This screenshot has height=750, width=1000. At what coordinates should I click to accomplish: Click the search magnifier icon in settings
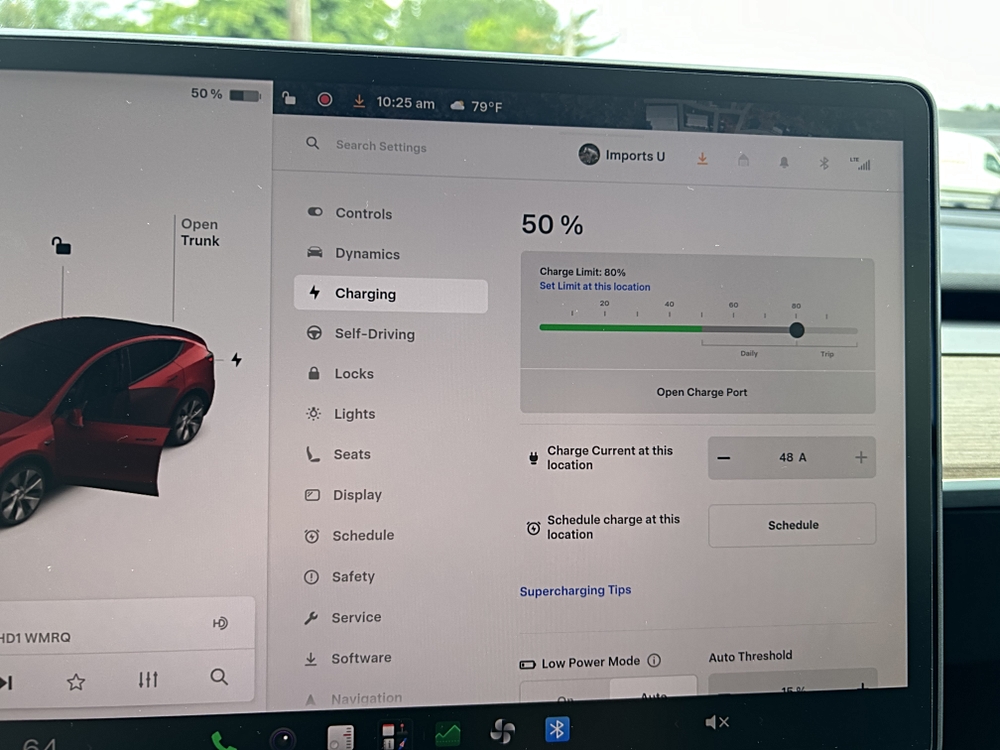pyautogui.click(x=312, y=143)
